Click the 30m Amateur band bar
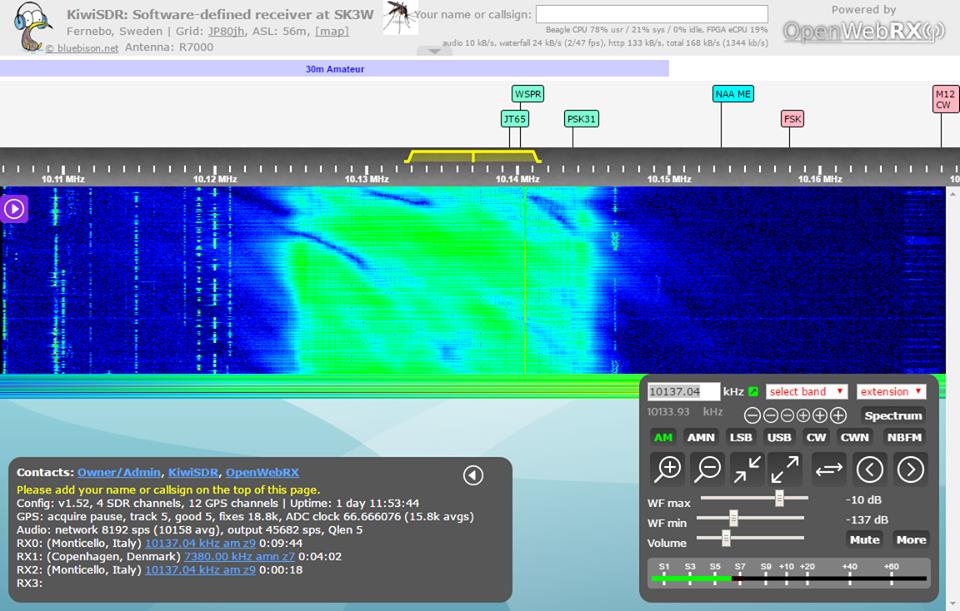This screenshot has width=960, height=611. [x=334, y=69]
